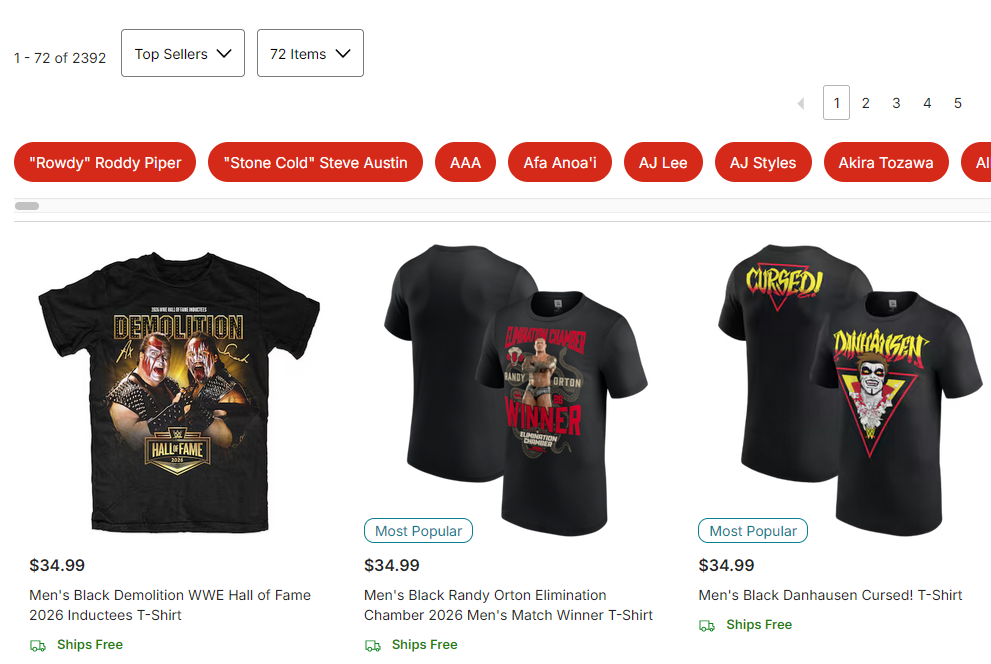Filter by Akira Tozawa
This screenshot has width=991, height=664.
click(x=886, y=162)
